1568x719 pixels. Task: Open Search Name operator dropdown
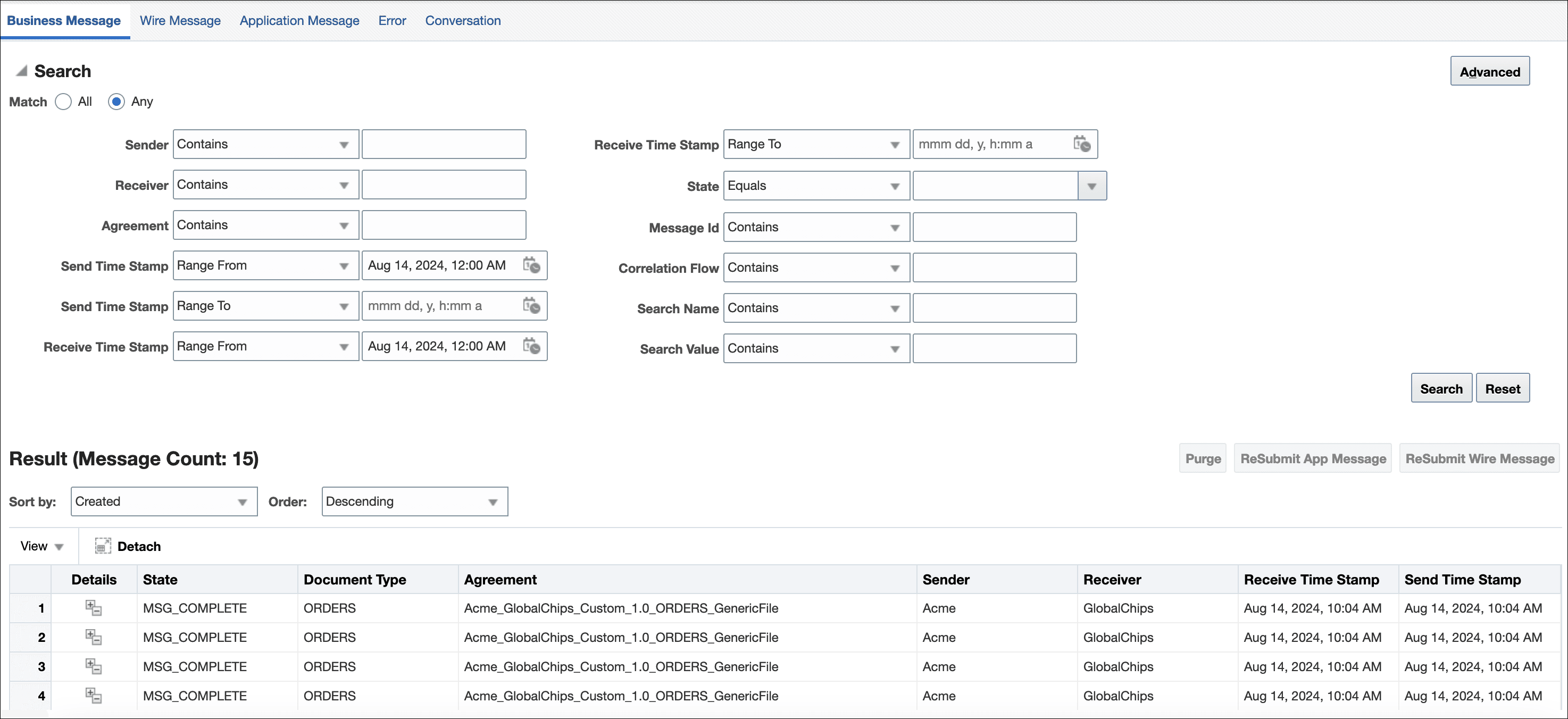pyautogui.click(x=816, y=307)
